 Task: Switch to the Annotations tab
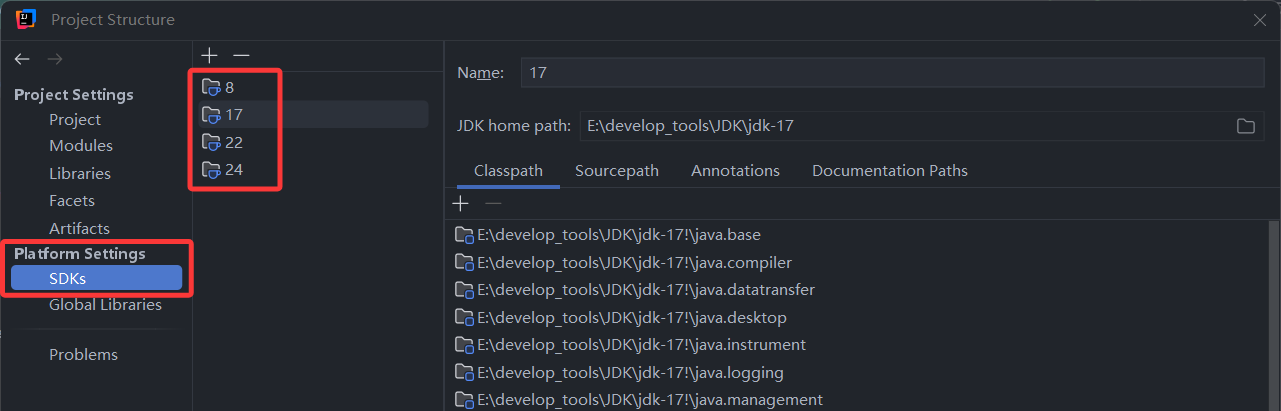point(735,171)
